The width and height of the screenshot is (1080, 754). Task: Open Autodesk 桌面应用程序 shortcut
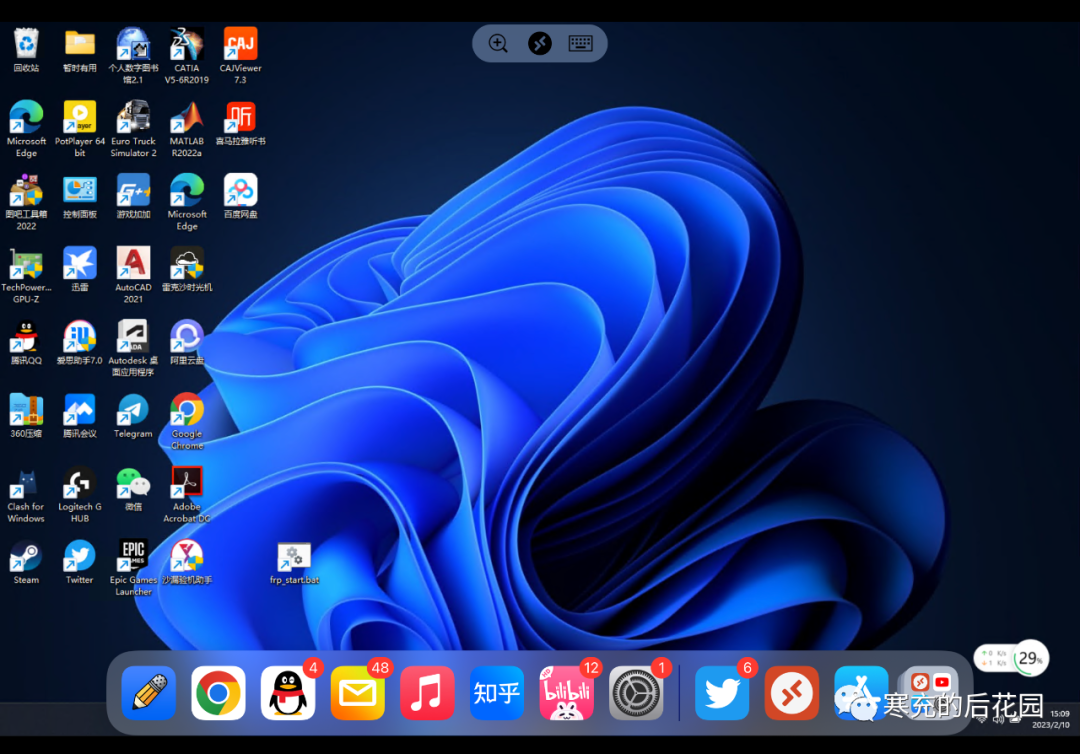tap(133, 348)
